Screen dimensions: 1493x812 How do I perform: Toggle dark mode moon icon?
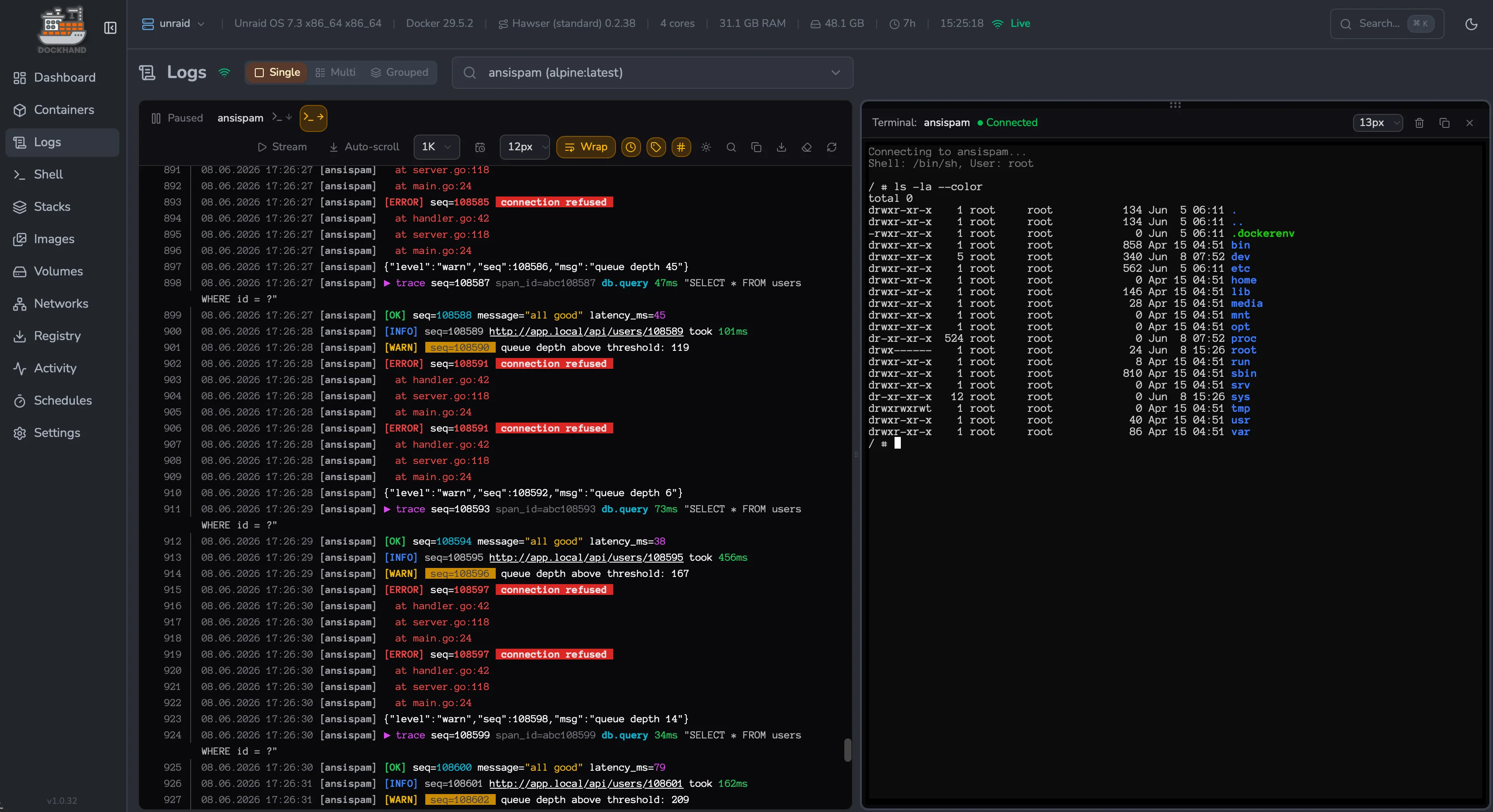click(1471, 24)
